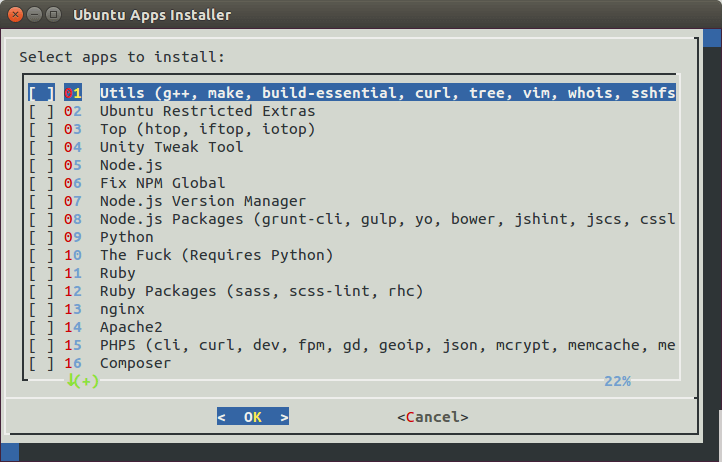The width and height of the screenshot is (722, 462).
Task: Select the Ruby entry label
Action: tap(118, 273)
